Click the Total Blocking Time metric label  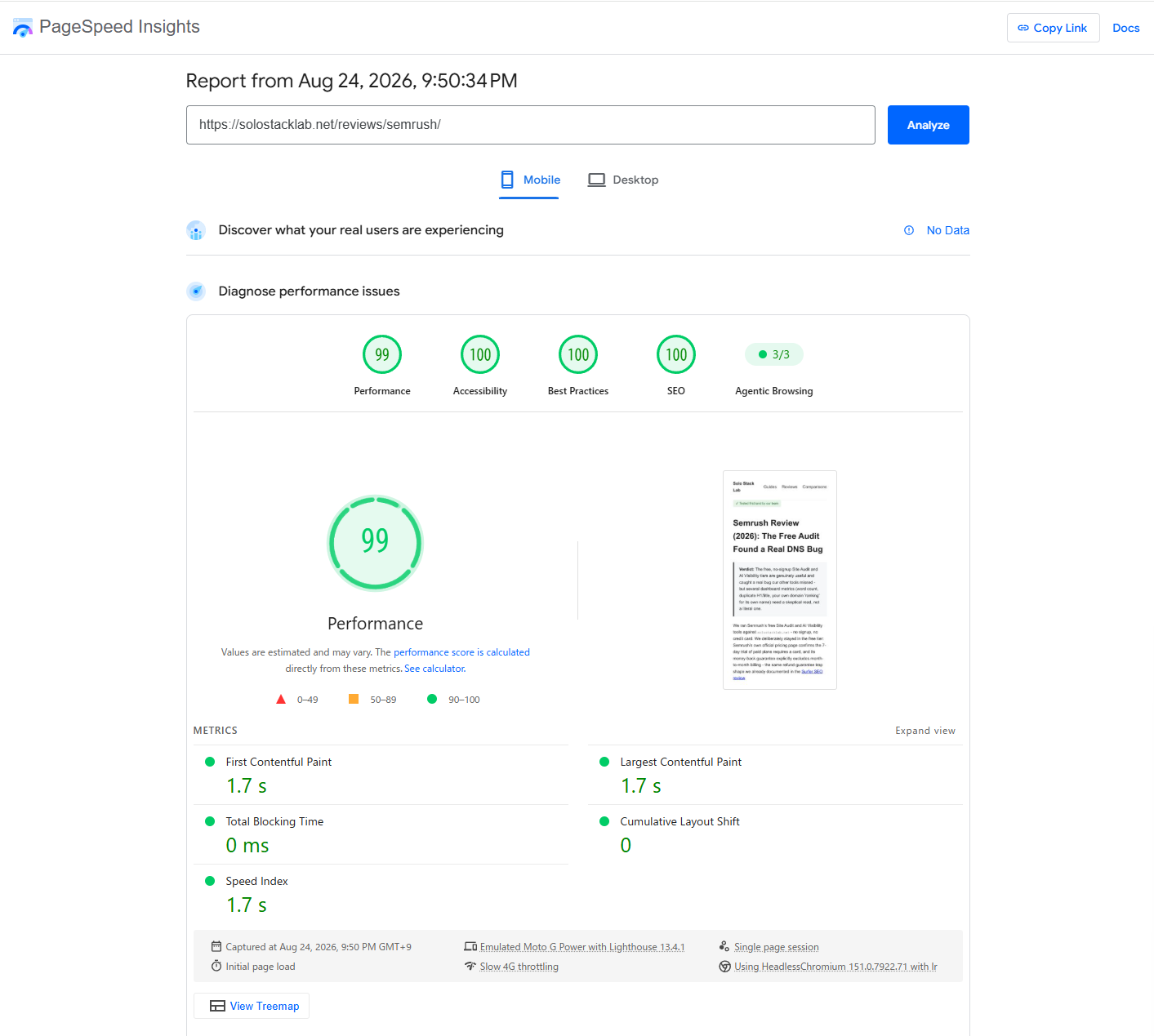pos(274,821)
